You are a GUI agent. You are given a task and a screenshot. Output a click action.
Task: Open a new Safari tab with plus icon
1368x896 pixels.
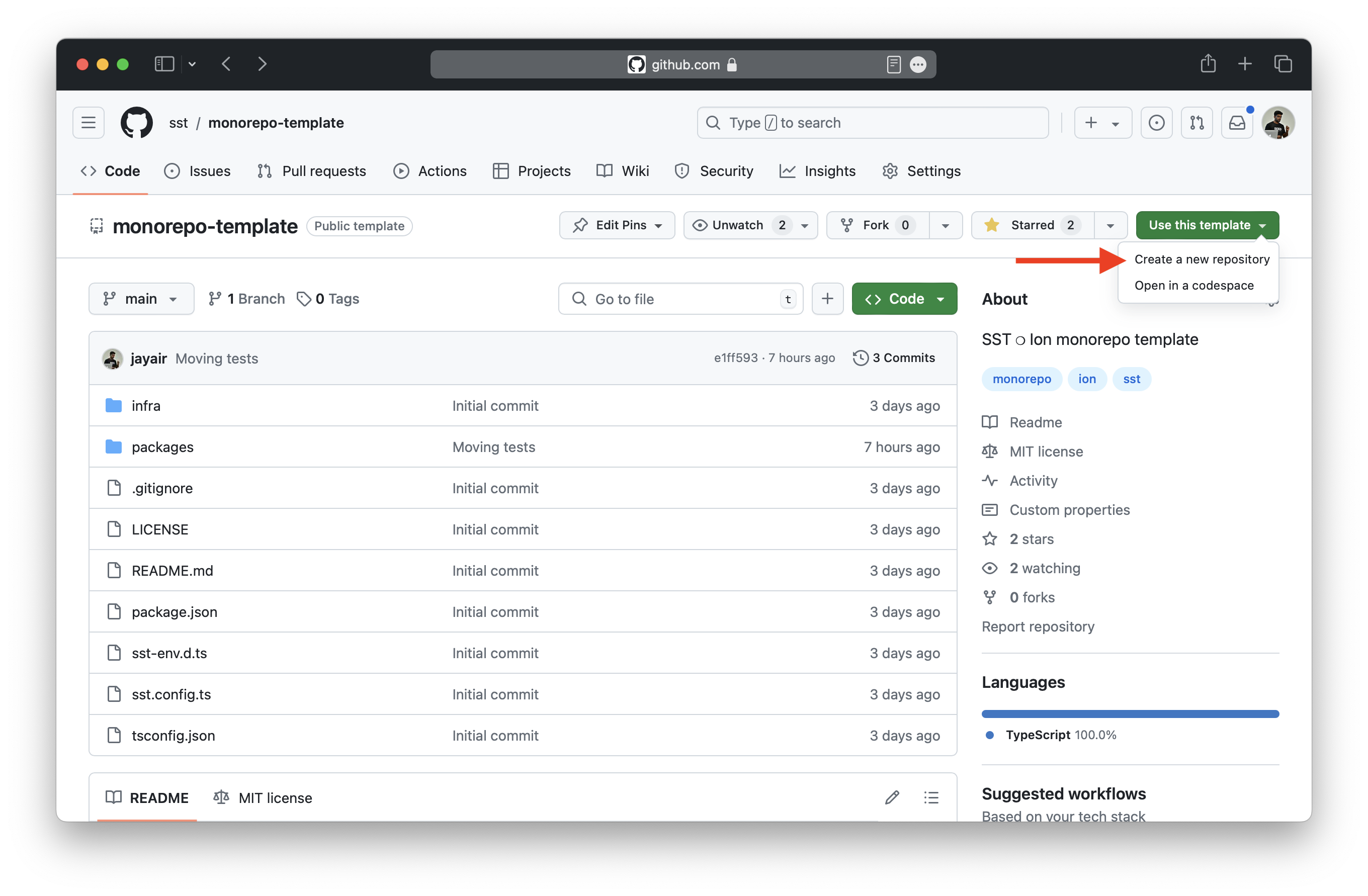[1244, 64]
